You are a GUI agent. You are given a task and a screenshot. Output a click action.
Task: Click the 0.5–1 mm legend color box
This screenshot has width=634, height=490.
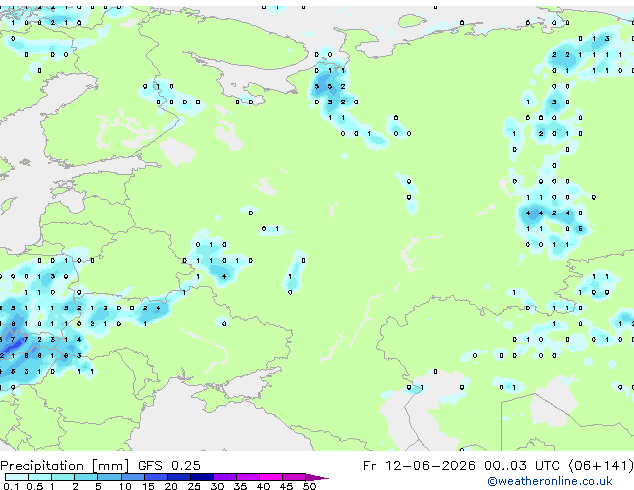click(40, 477)
